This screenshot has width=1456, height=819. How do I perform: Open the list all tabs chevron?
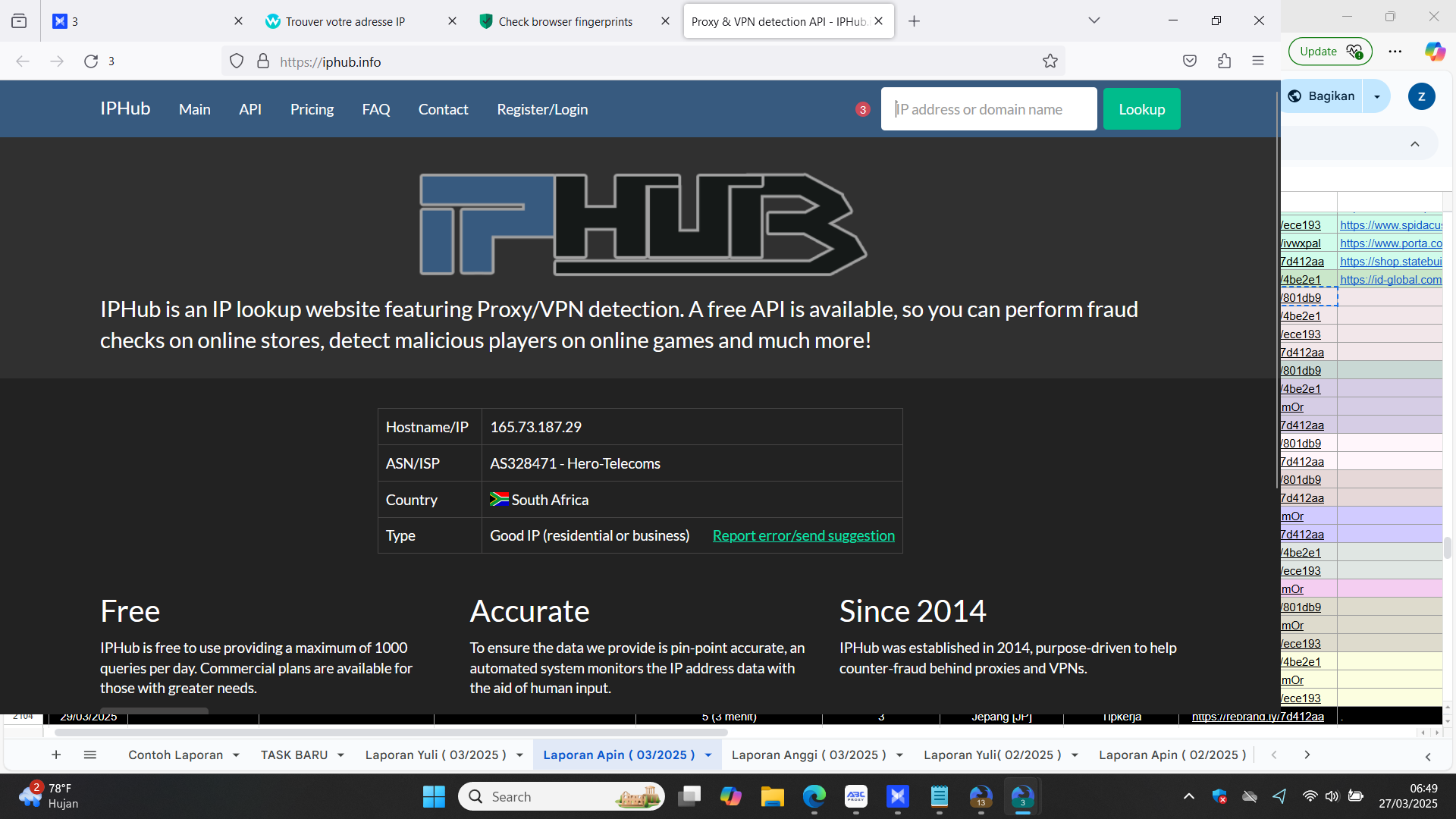tap(1094, 20)
